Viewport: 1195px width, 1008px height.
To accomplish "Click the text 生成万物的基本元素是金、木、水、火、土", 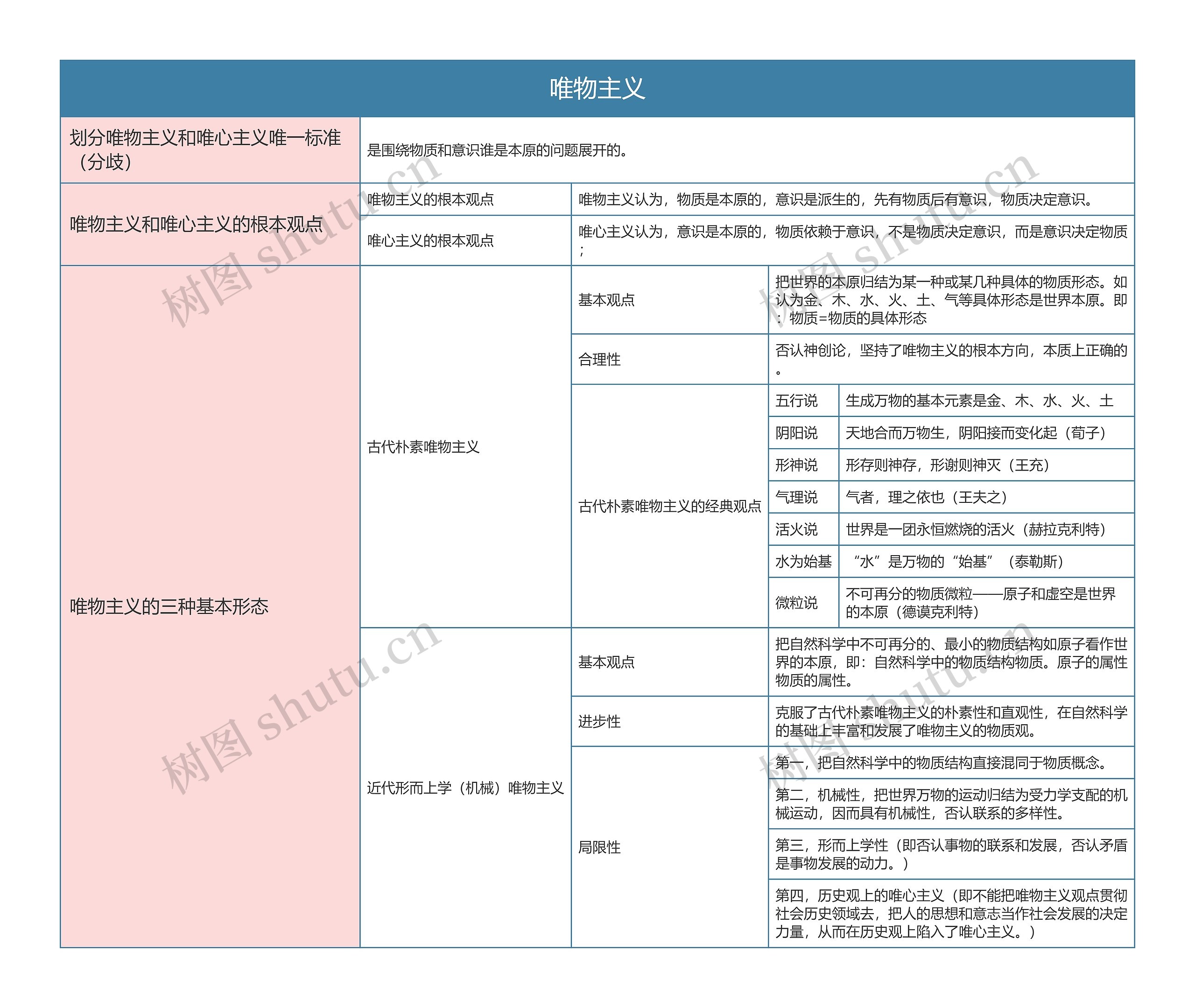I will (x=979, y=401).
